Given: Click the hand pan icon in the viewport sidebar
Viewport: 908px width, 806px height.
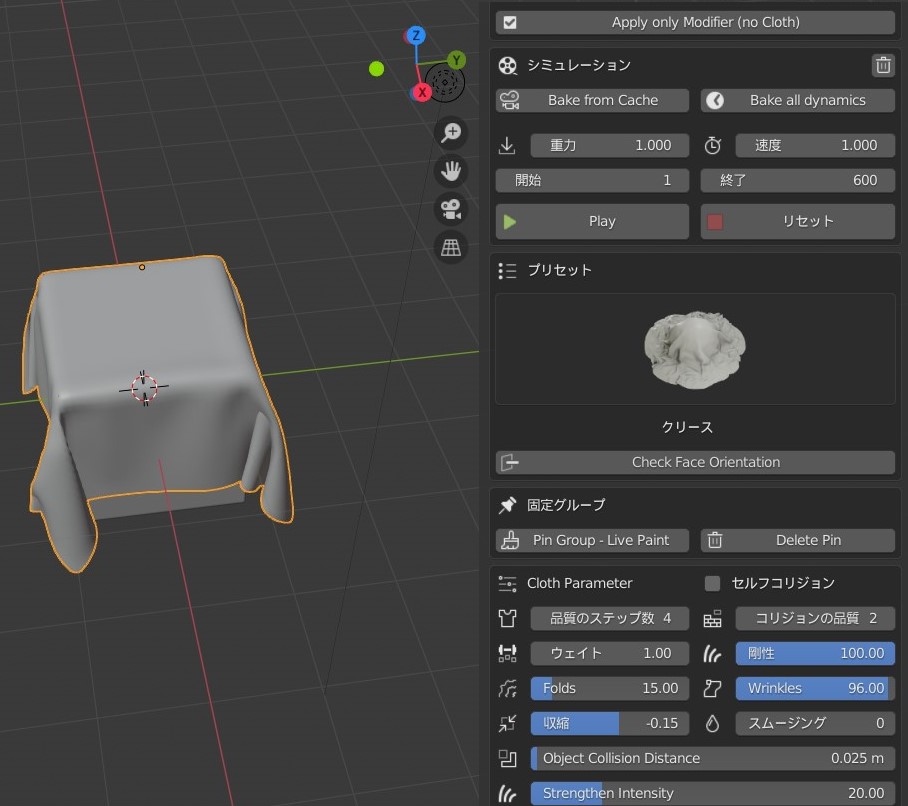Looking at the screenshot, I should pos(451,171).
